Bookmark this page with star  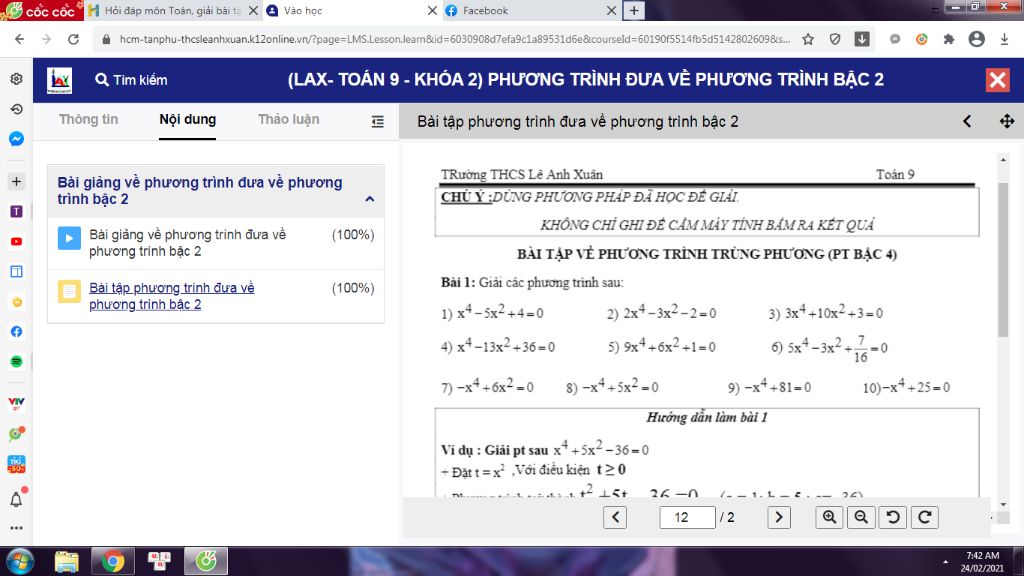click(x=808, y=39)
